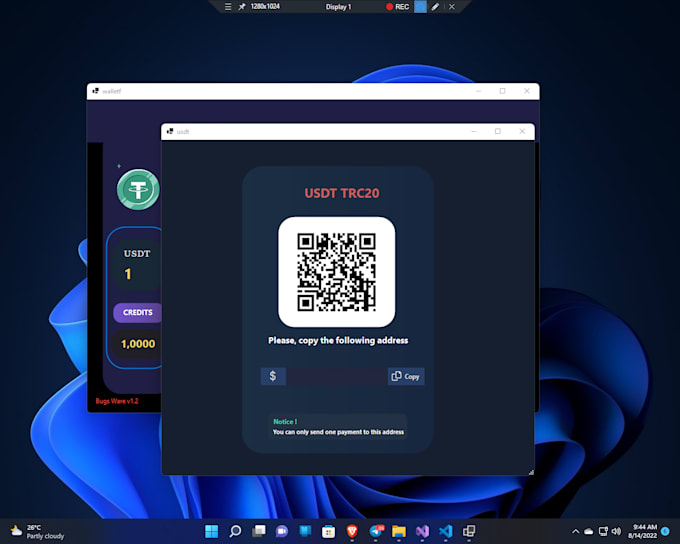Close the recorder toolbar with its X icon
This screenshot has width=680, height=544.
pyautogui.click(x=451, y=7)
